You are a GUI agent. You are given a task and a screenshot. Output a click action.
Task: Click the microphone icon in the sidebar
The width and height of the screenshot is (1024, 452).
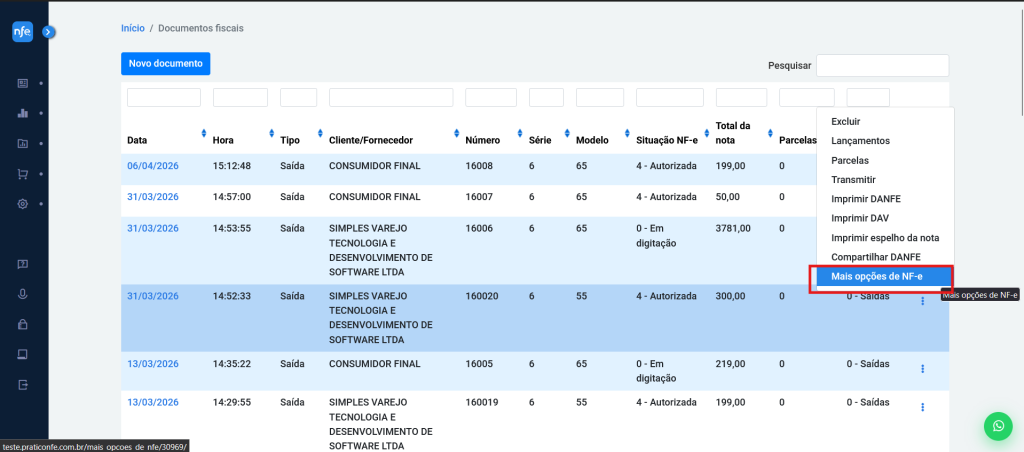[22, 294]
